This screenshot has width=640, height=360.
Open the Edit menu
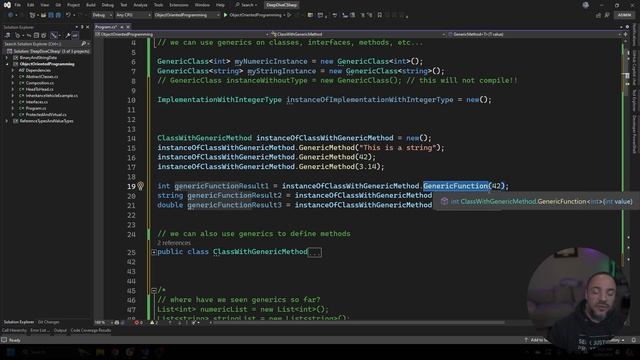[x=31, y=5]
